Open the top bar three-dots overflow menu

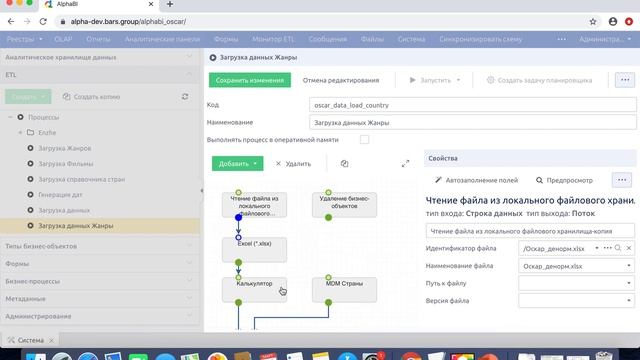point(561,39)
